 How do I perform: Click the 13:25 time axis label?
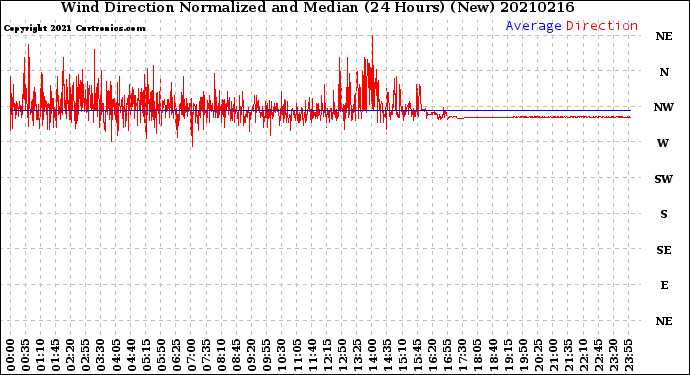tap(357, 355)
